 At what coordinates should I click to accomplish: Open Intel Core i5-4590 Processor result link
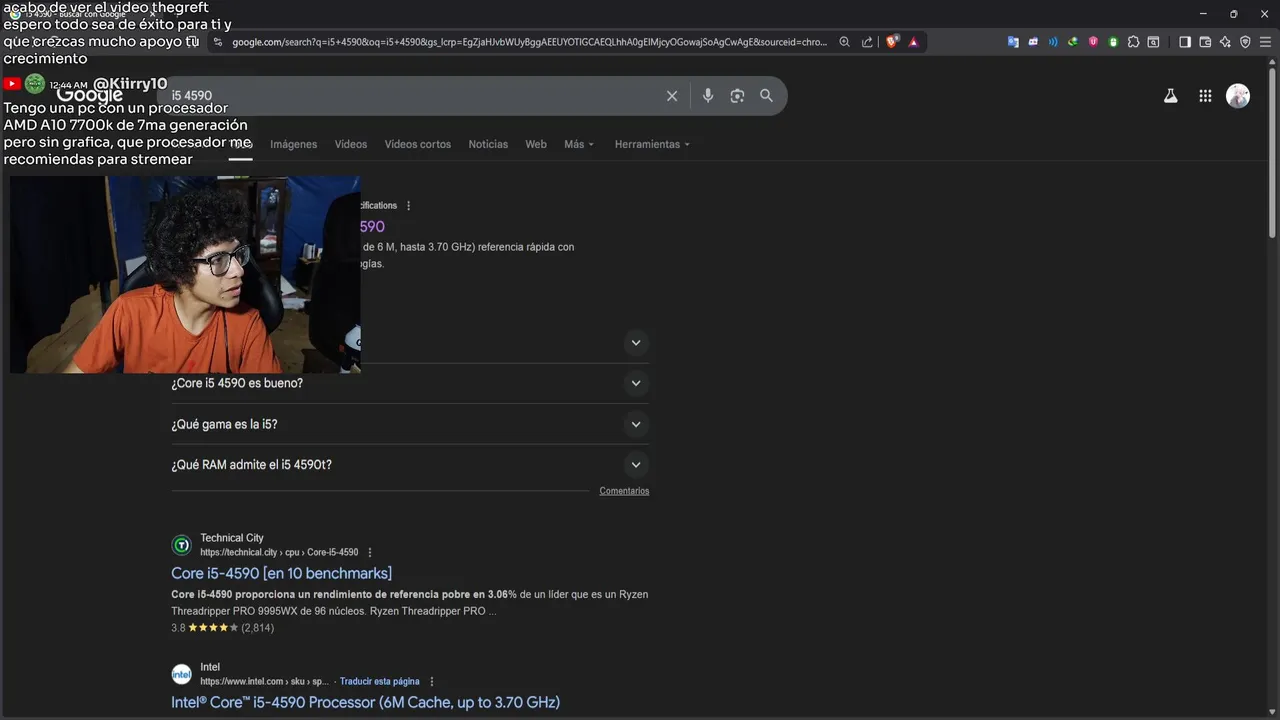point(365,703)
